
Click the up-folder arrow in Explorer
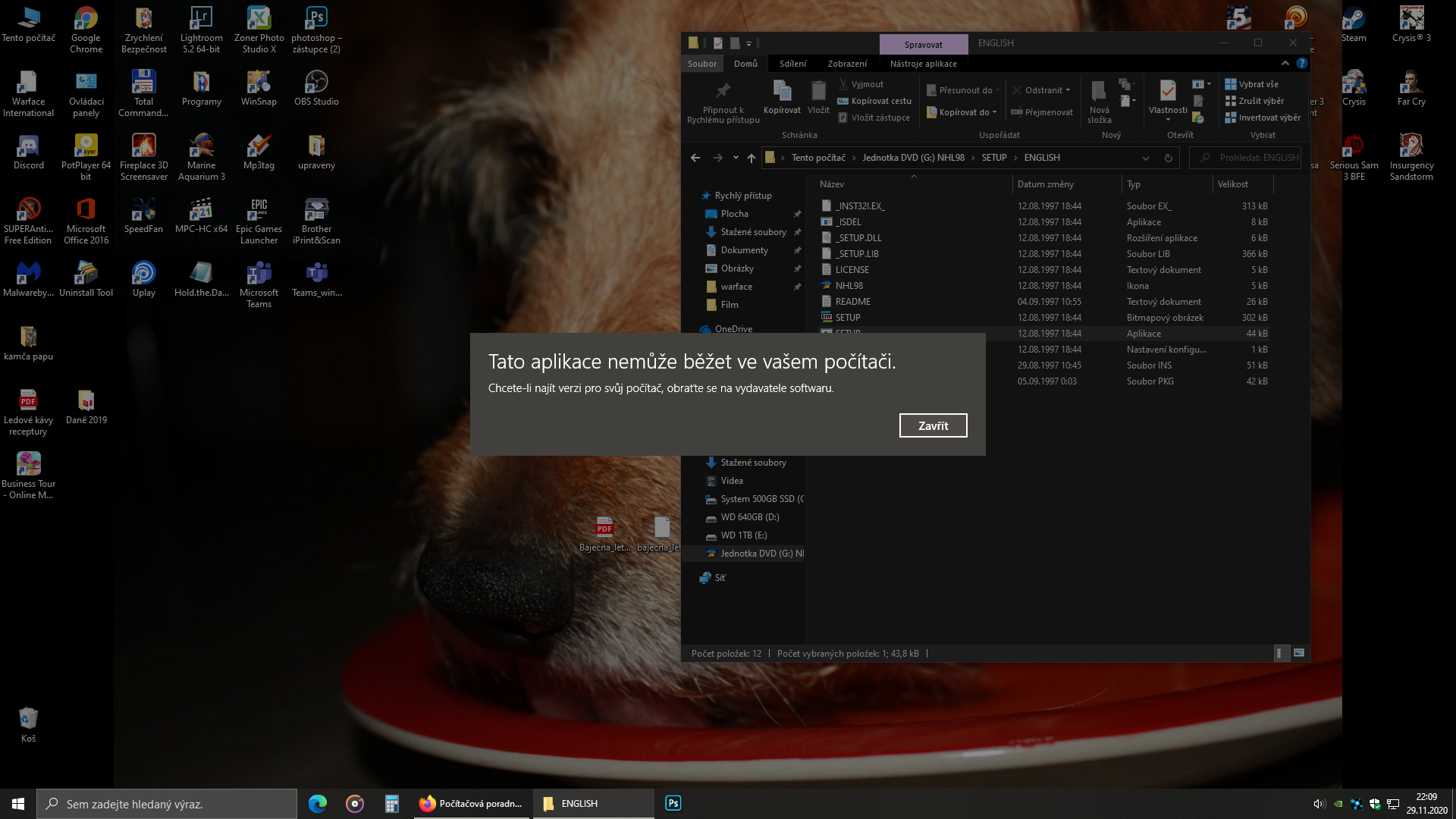(751, 158)
